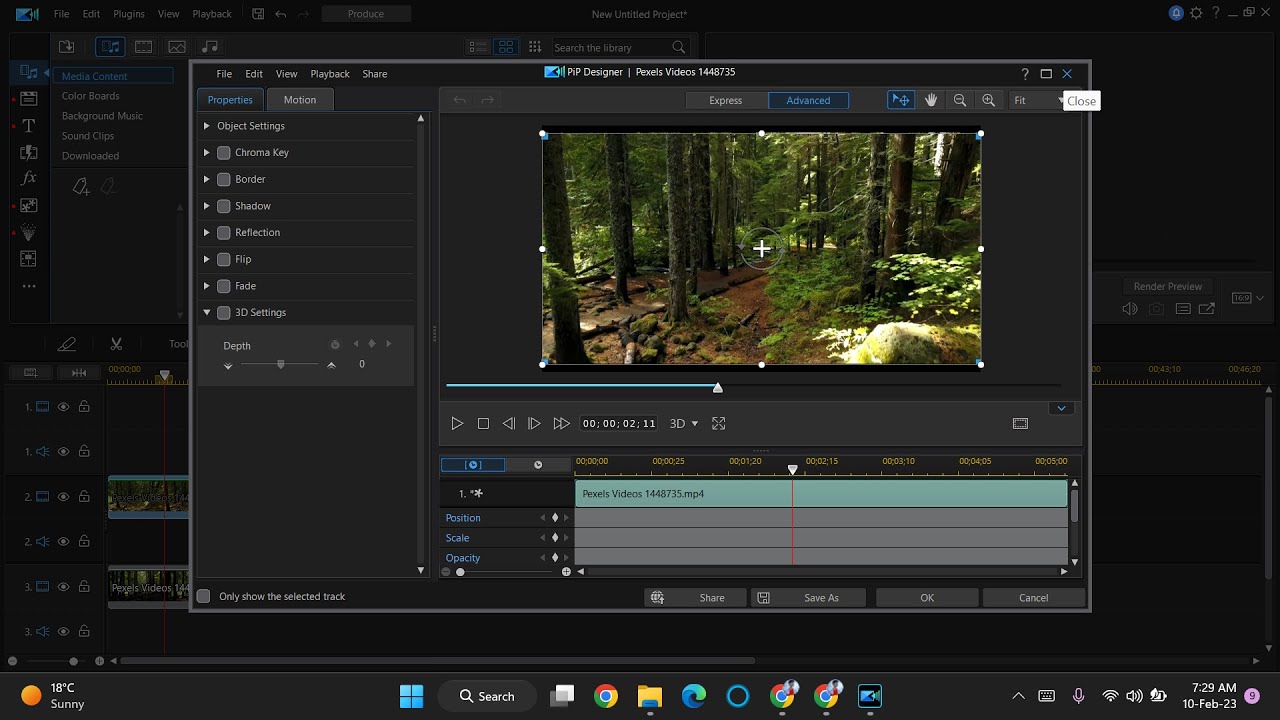Click the Depth add keyframe diamond
Viewport: 1280px width, 720px height.
point(372,344)
